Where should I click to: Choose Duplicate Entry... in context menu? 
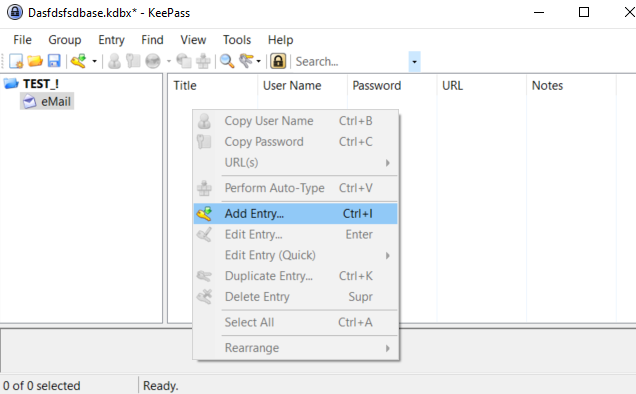click(295, 276)
